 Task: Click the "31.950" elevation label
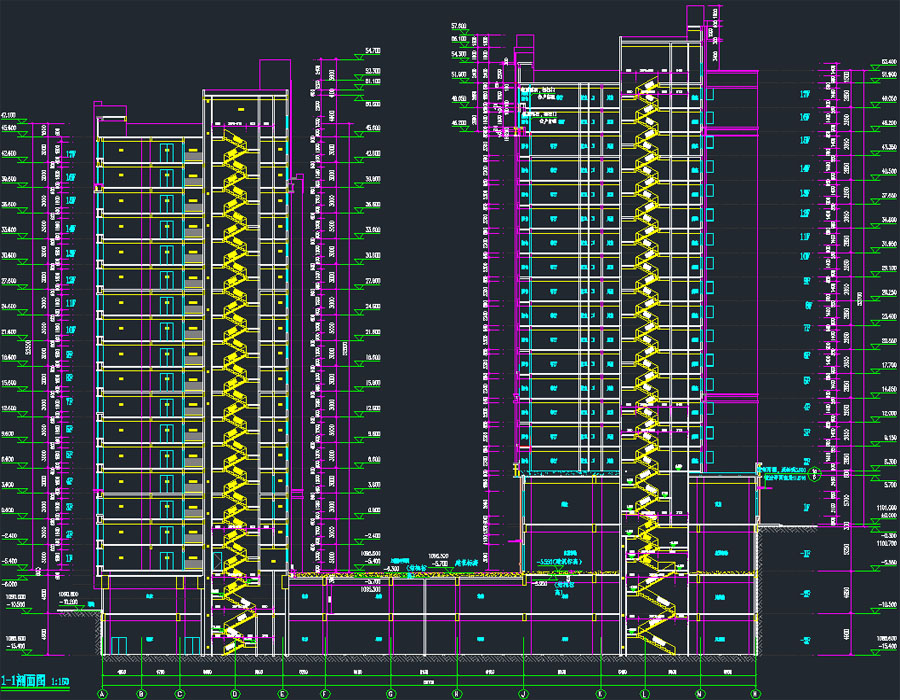[x=889, y=244]
